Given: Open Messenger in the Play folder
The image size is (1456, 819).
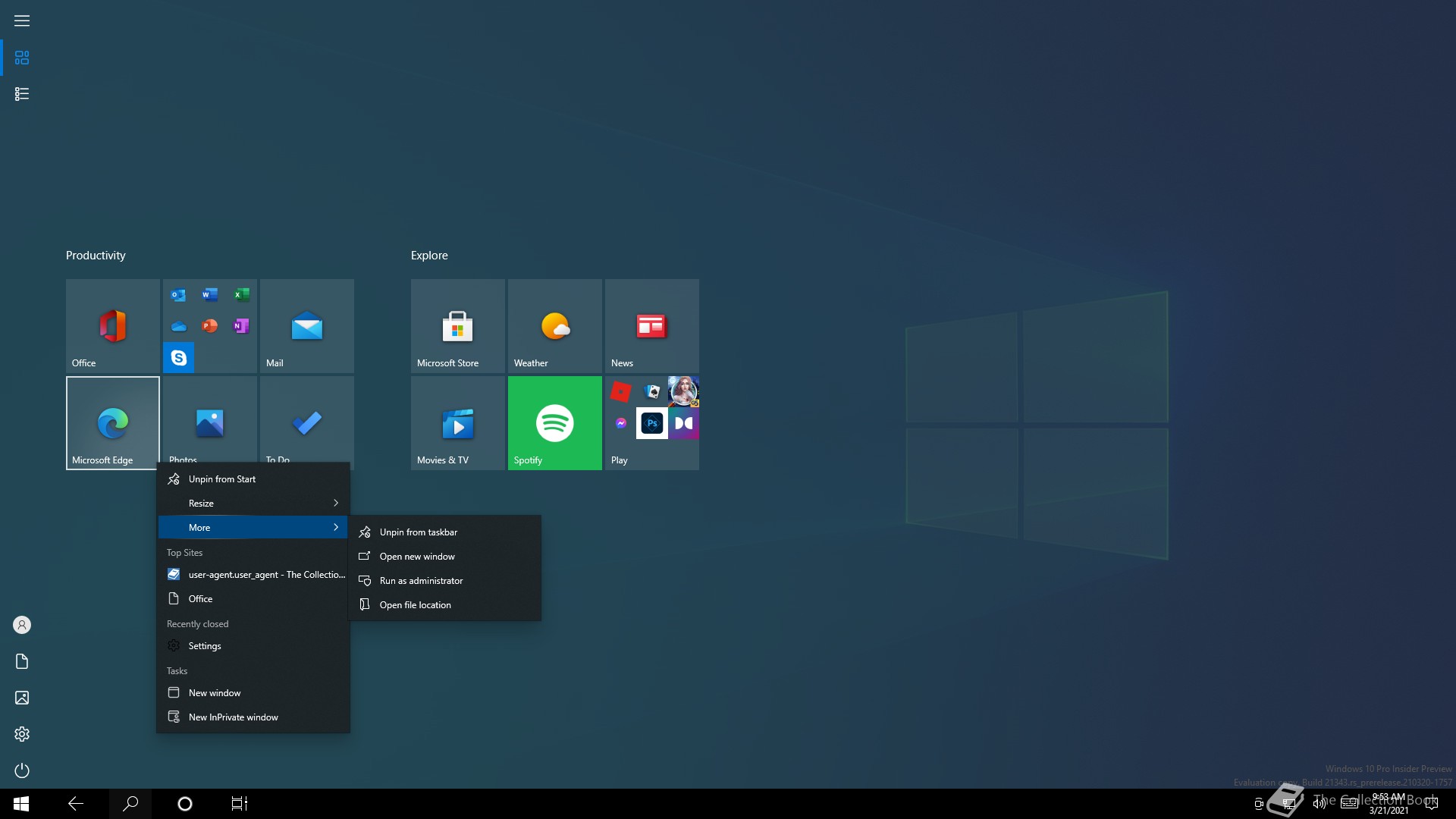Looking at the screenshot, I should [620, 423].
